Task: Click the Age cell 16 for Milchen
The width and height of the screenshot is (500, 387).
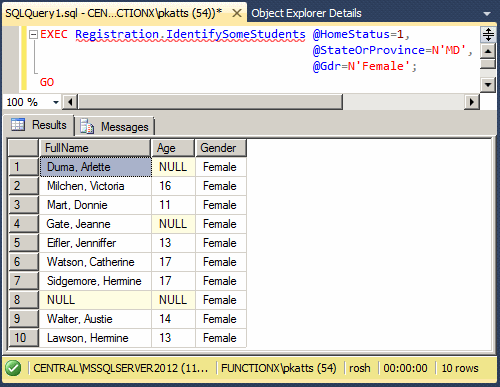Action: (173, 186)
